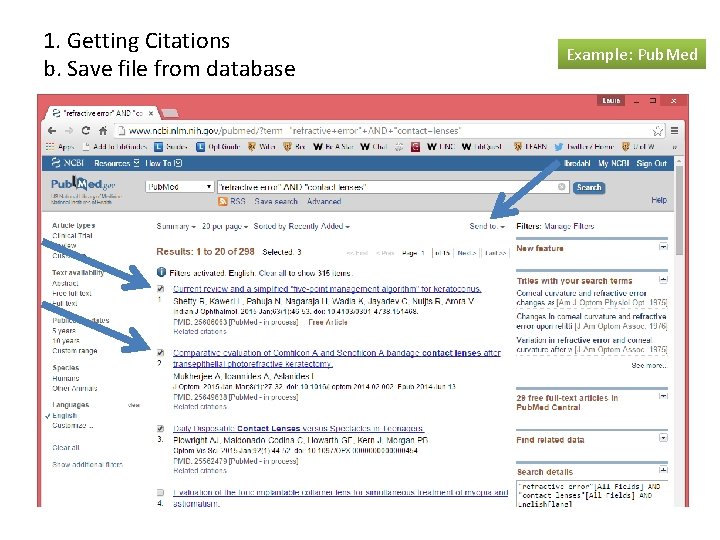
Task: Click Sign Out in the header
Action: 652,163
